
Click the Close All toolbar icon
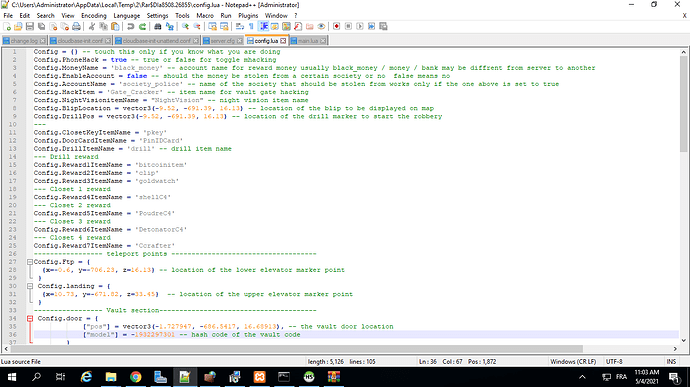pyautogui.click(x=65, y=26)
